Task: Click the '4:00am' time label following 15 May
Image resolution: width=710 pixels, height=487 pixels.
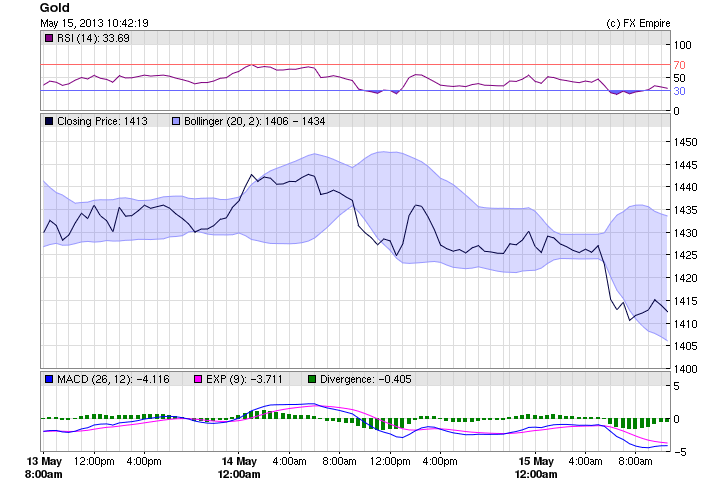Action: (585, 461)
